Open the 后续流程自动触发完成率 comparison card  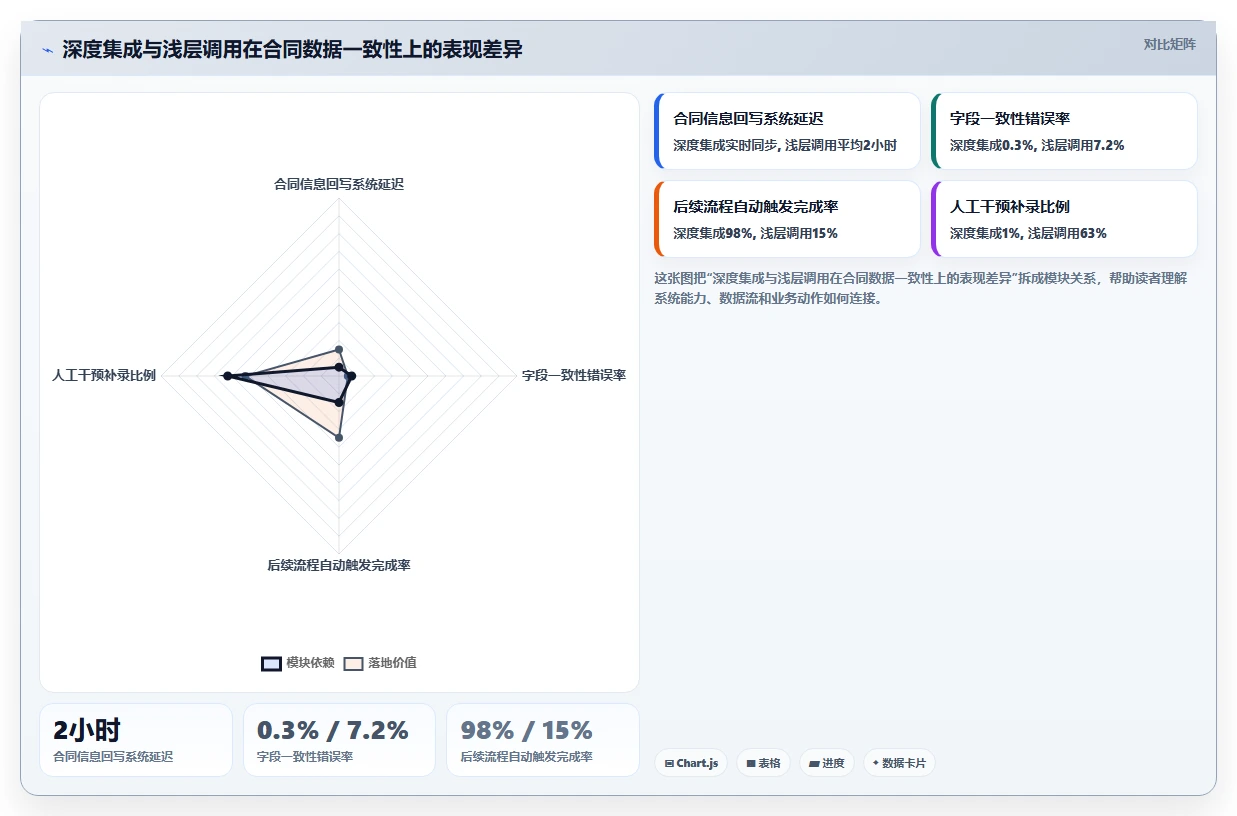(787, 219)
